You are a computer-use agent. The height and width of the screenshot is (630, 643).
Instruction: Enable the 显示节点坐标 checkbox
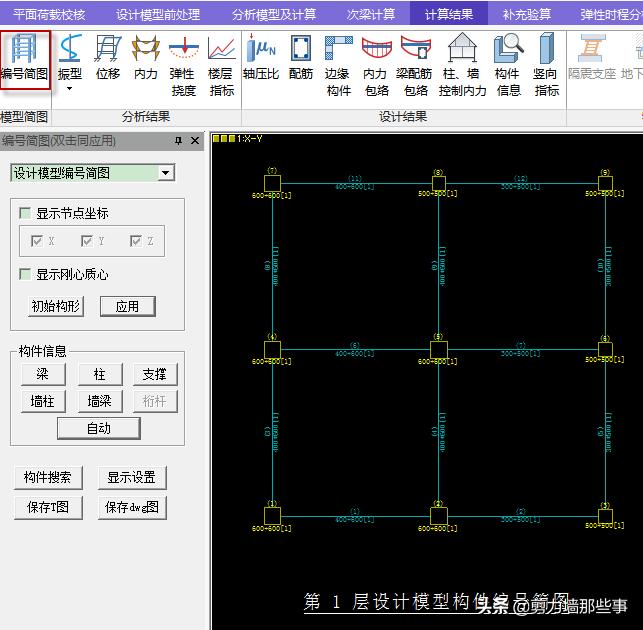[26, 214]
